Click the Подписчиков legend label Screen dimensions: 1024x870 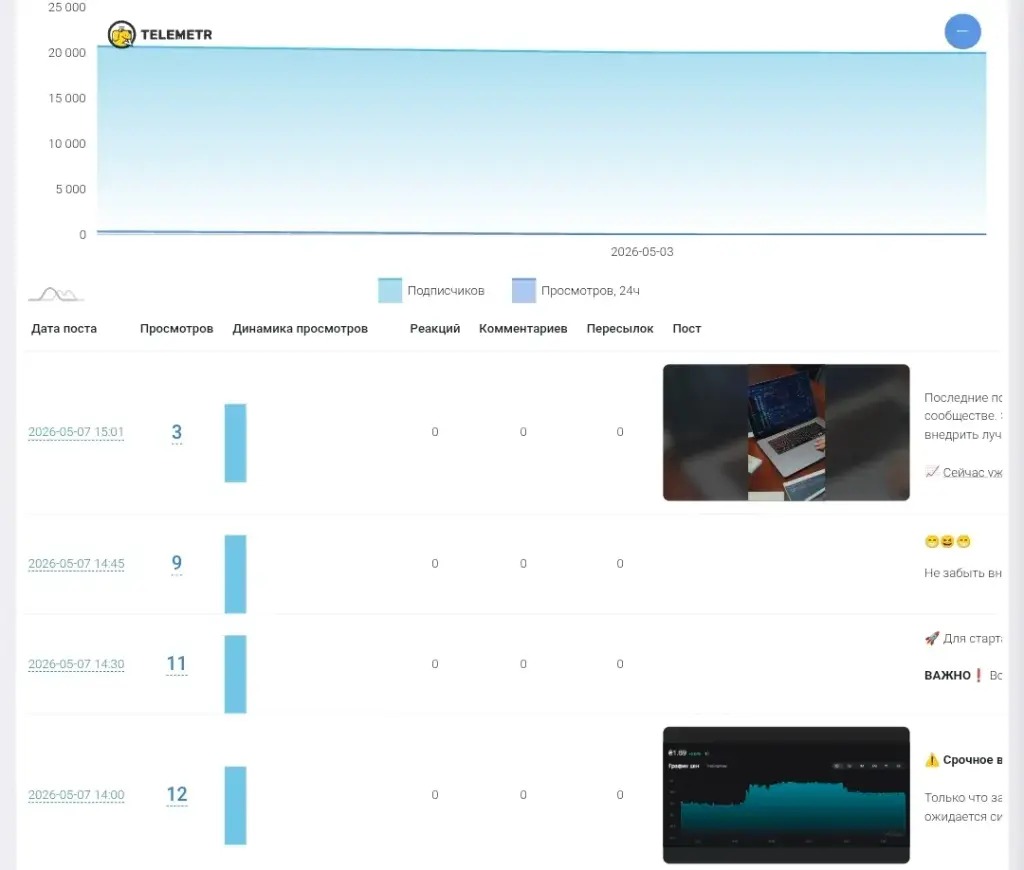click(x=446, y=291)
